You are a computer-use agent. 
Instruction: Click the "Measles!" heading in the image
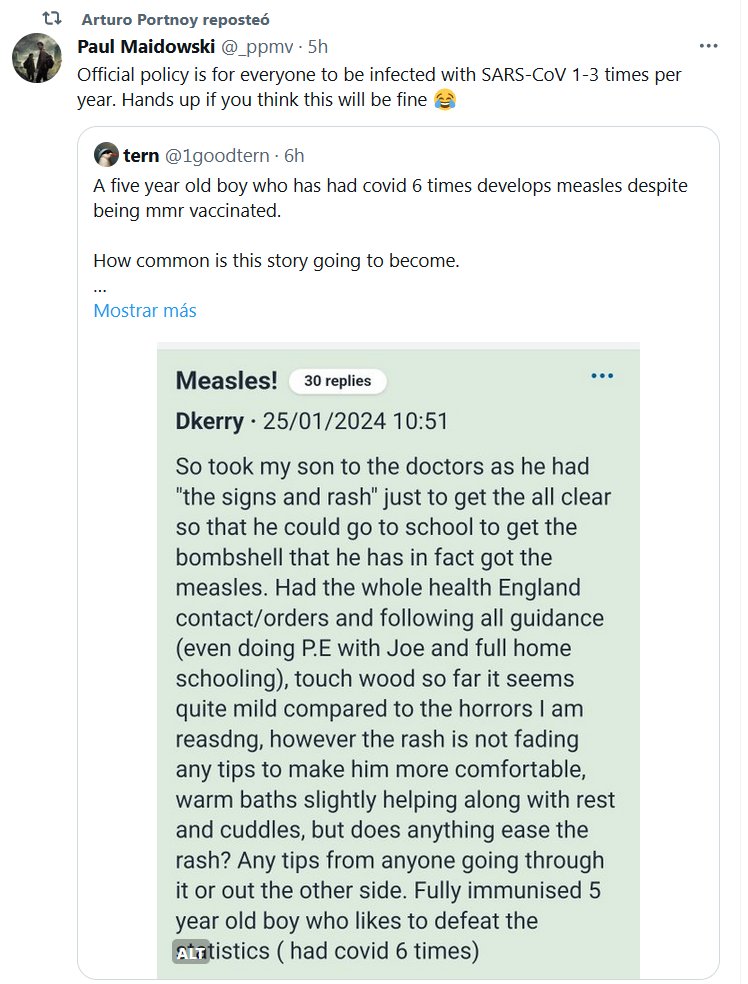[x=226, y=380]
